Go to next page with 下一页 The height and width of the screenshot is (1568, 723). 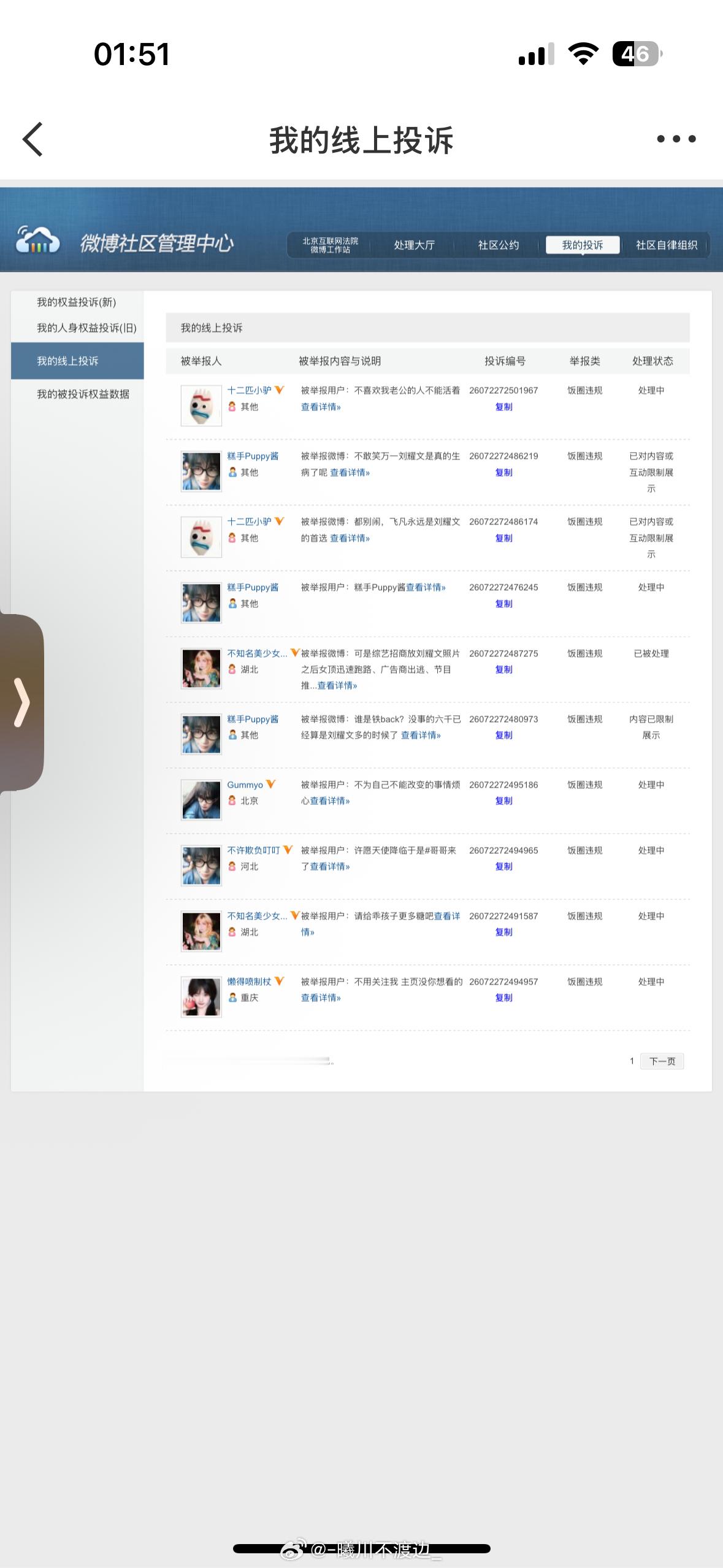click(x=662, y=1061)
